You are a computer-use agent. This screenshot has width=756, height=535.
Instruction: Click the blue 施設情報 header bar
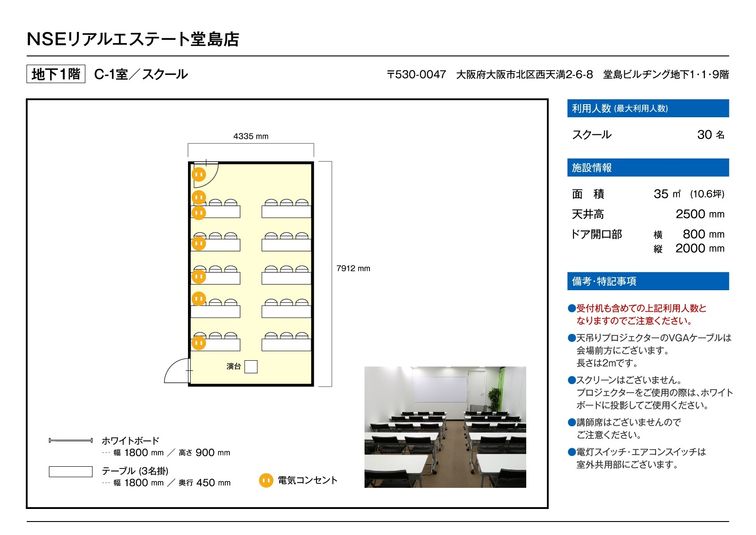click(x=648, y=168)
